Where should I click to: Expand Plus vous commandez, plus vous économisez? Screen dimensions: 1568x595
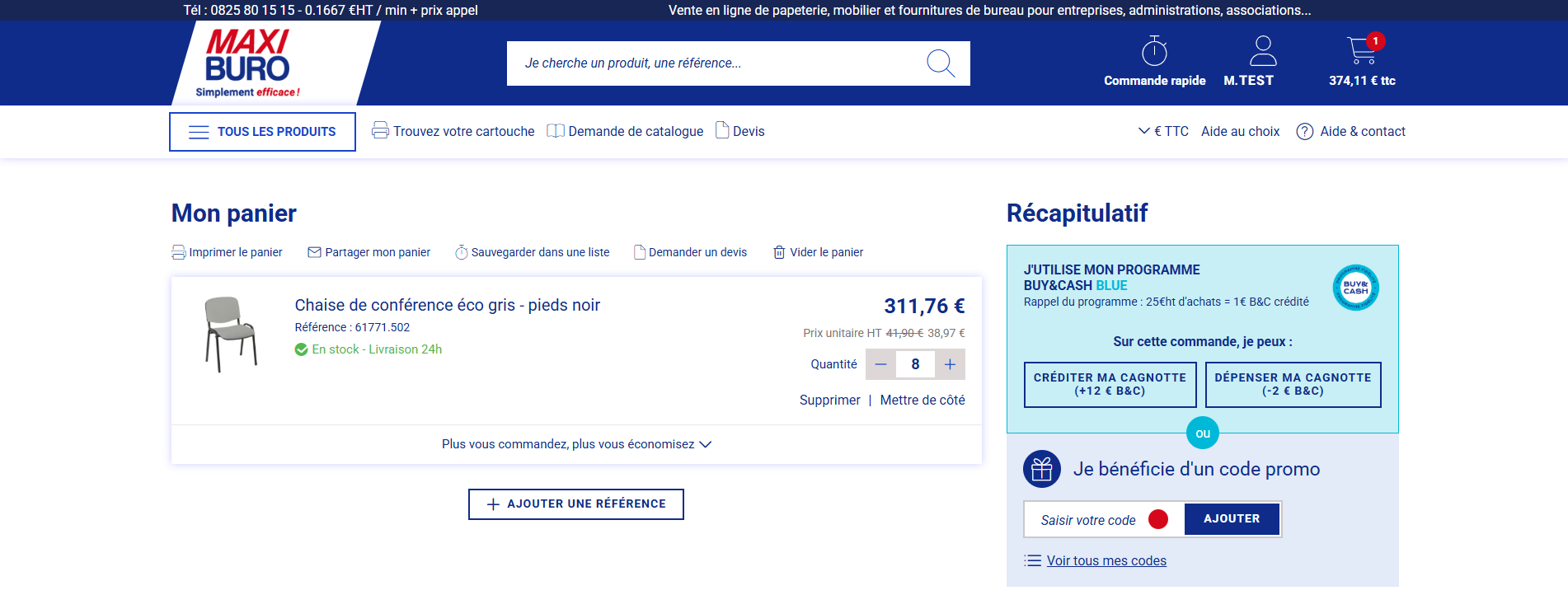[576, 444]
